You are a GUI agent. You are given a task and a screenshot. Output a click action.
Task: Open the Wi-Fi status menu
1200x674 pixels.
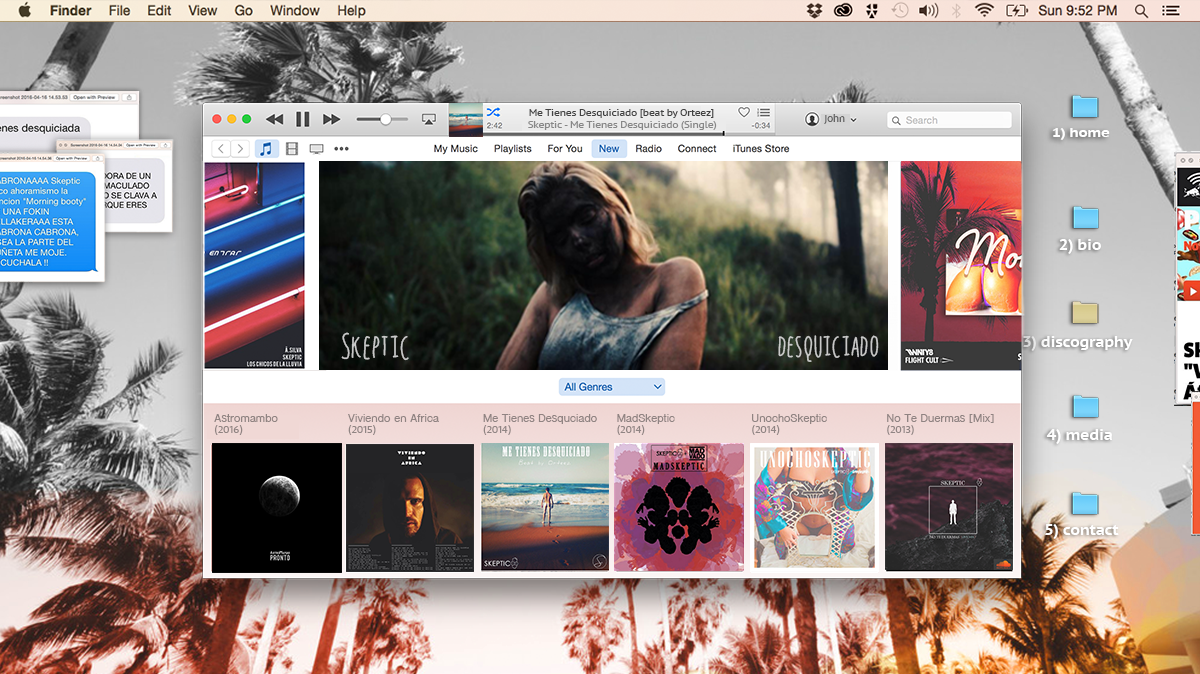click(985, 10)
